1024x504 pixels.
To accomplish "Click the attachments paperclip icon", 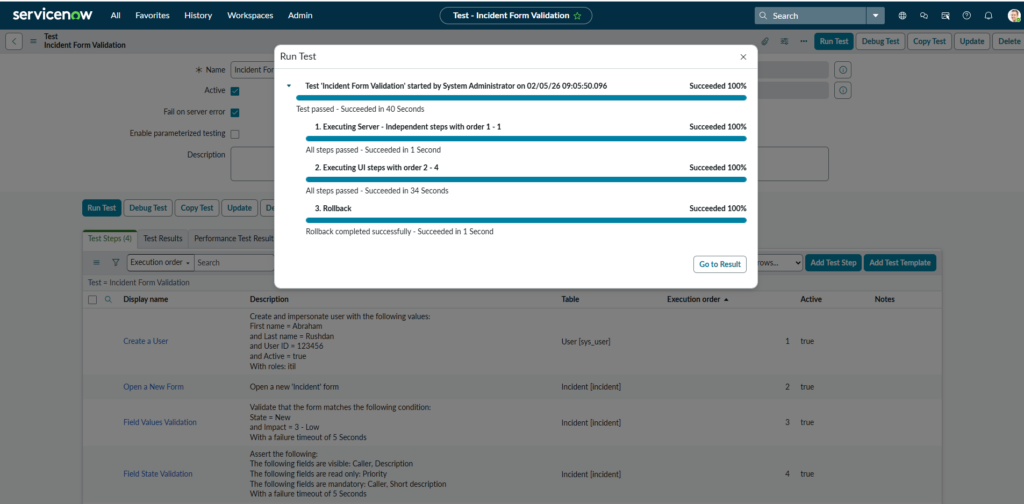I will [x=765, y=41].
